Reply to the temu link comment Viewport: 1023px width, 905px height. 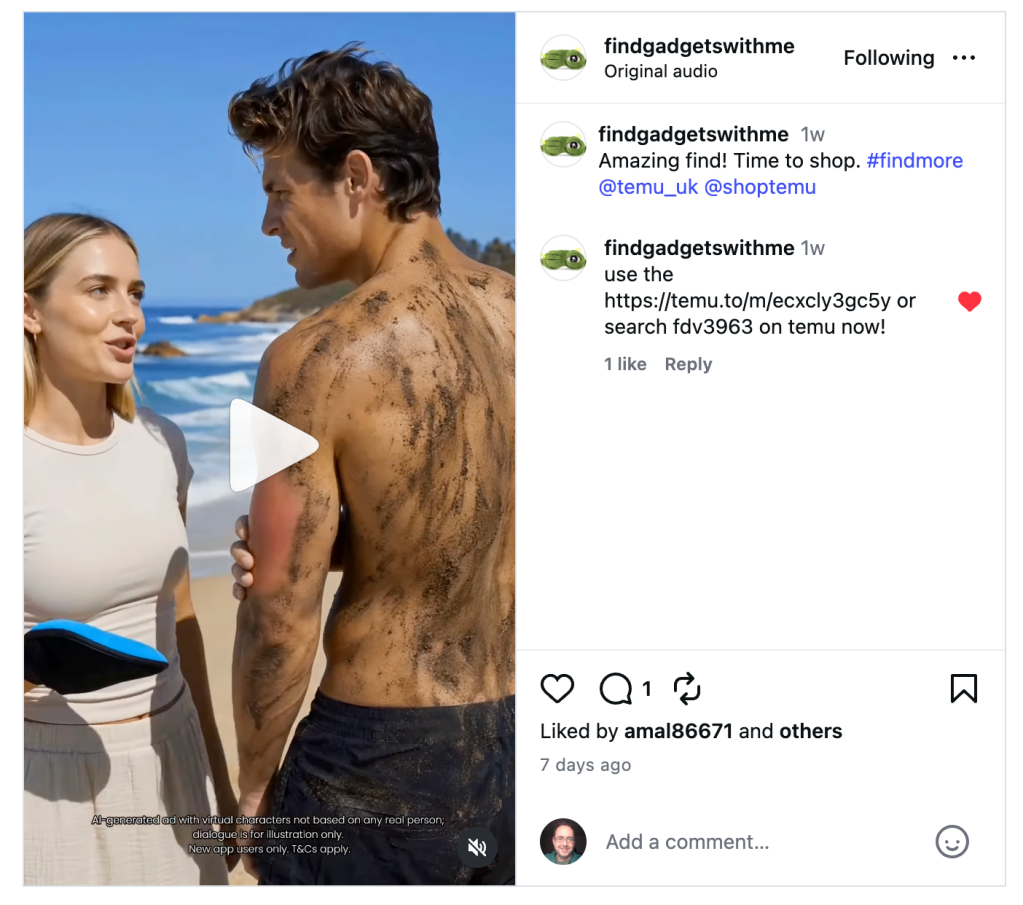click(688, 364)
